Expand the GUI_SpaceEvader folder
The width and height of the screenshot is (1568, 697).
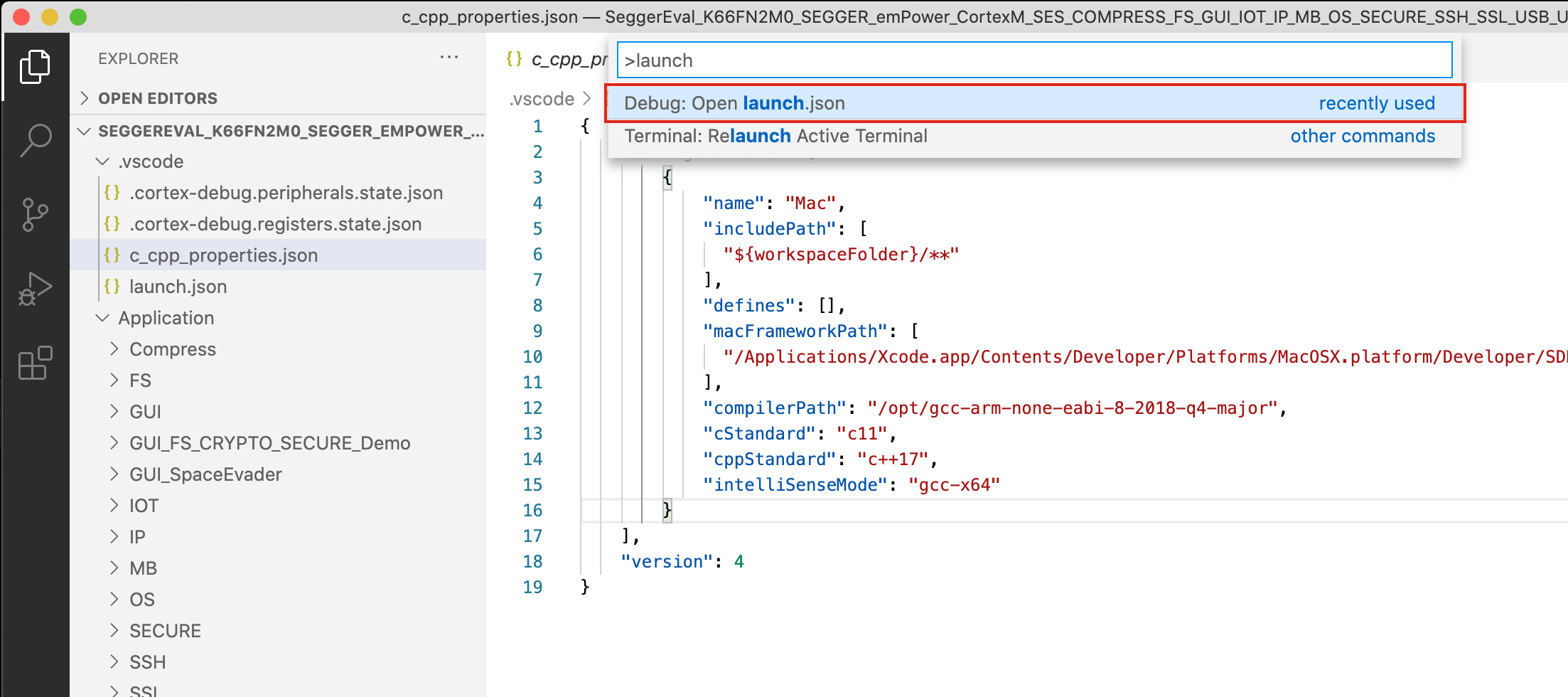coord(205,474)
